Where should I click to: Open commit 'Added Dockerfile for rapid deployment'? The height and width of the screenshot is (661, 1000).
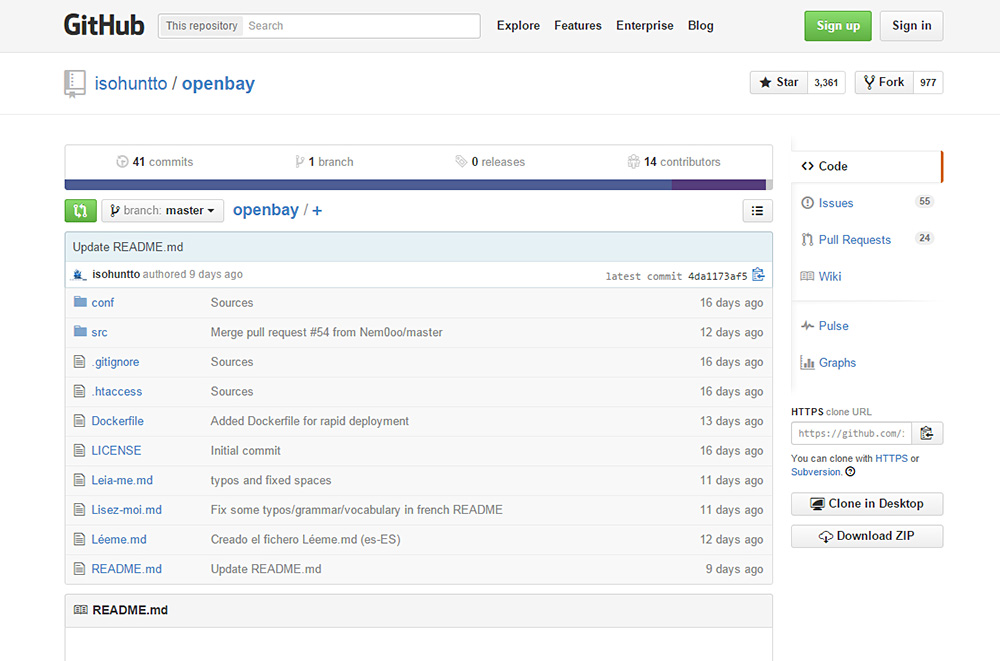pos(309,421)
